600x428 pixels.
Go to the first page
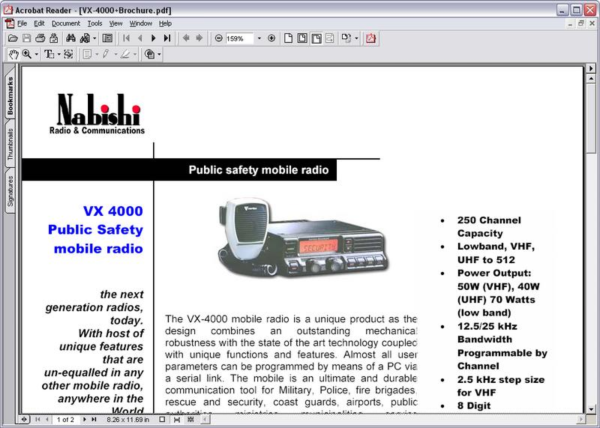tap(126, 38)
